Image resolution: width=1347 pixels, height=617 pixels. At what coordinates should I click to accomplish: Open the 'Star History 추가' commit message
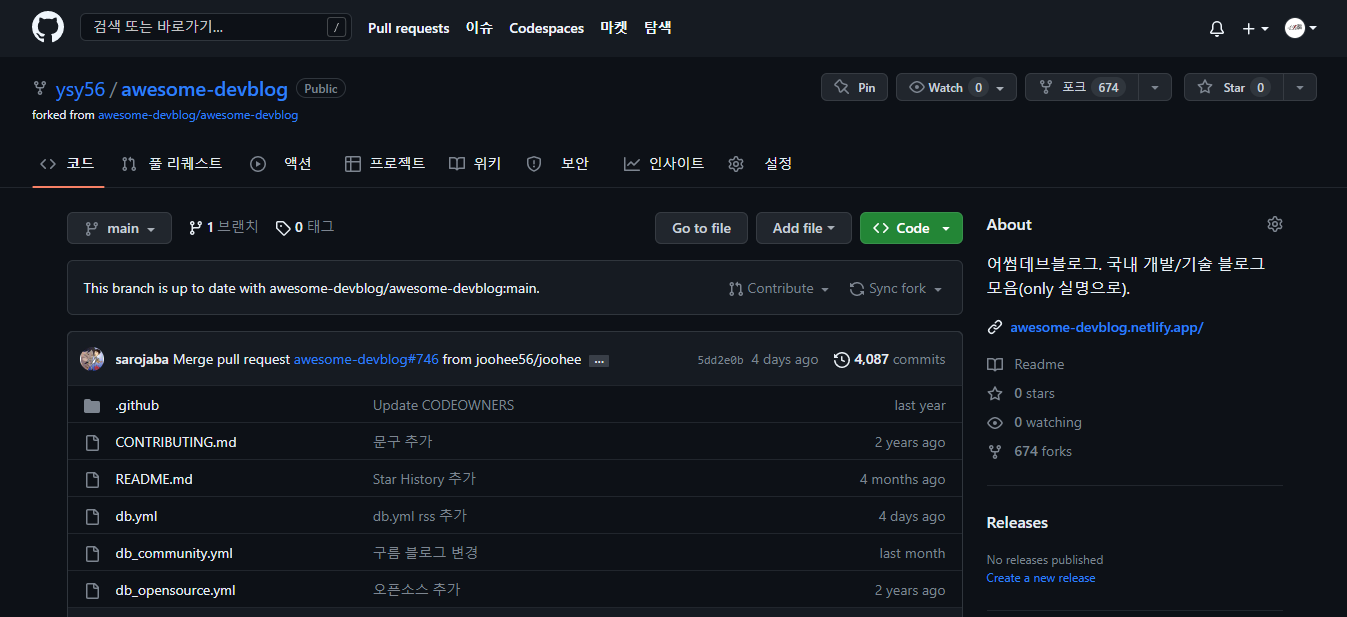[424, 479]
